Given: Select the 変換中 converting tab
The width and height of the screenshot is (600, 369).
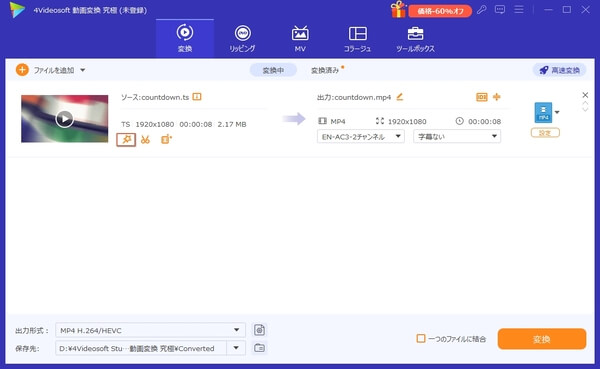Looking at the screenshot, I should [273, 70].
